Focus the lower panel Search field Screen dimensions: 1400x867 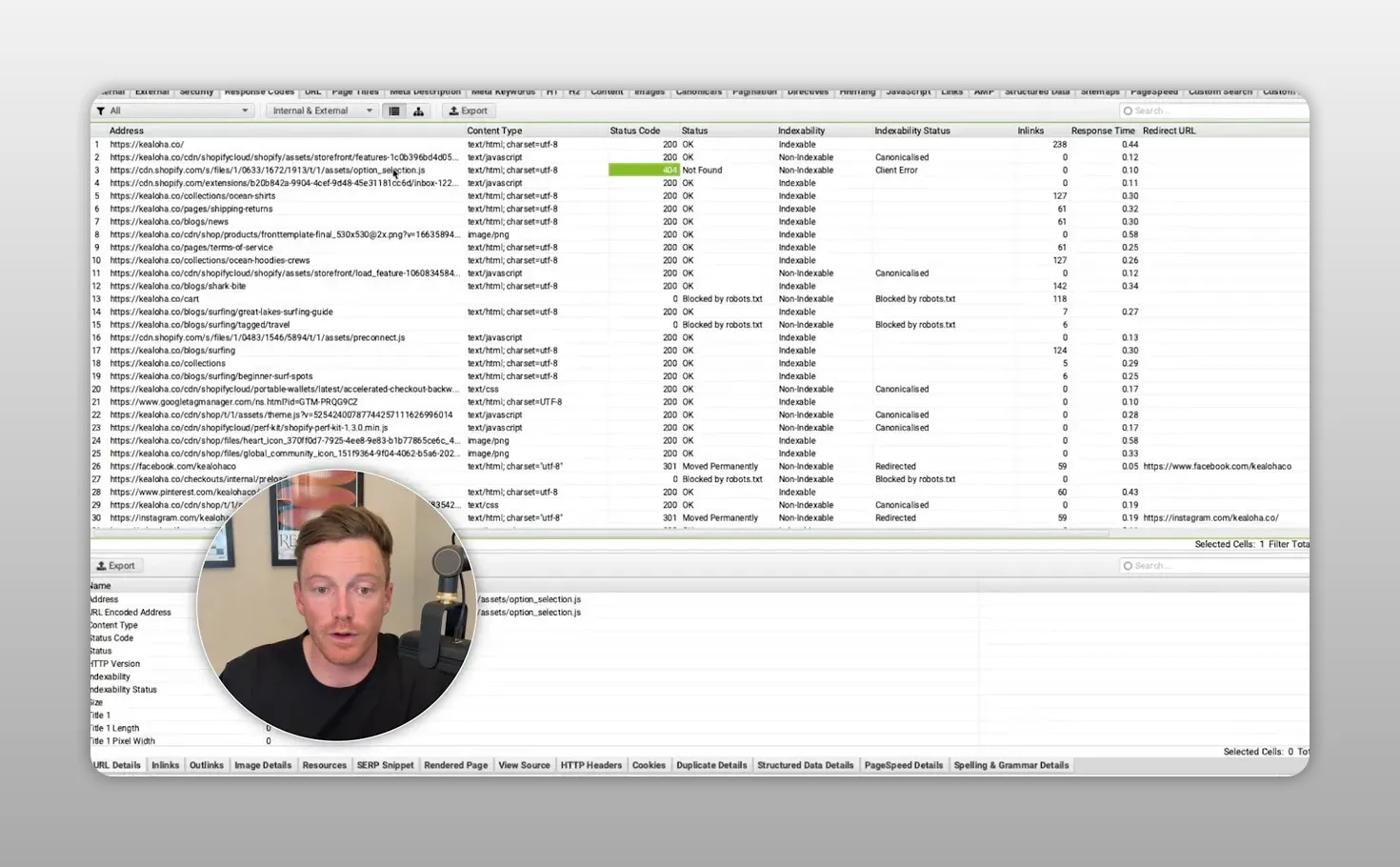coord(1214,566)
